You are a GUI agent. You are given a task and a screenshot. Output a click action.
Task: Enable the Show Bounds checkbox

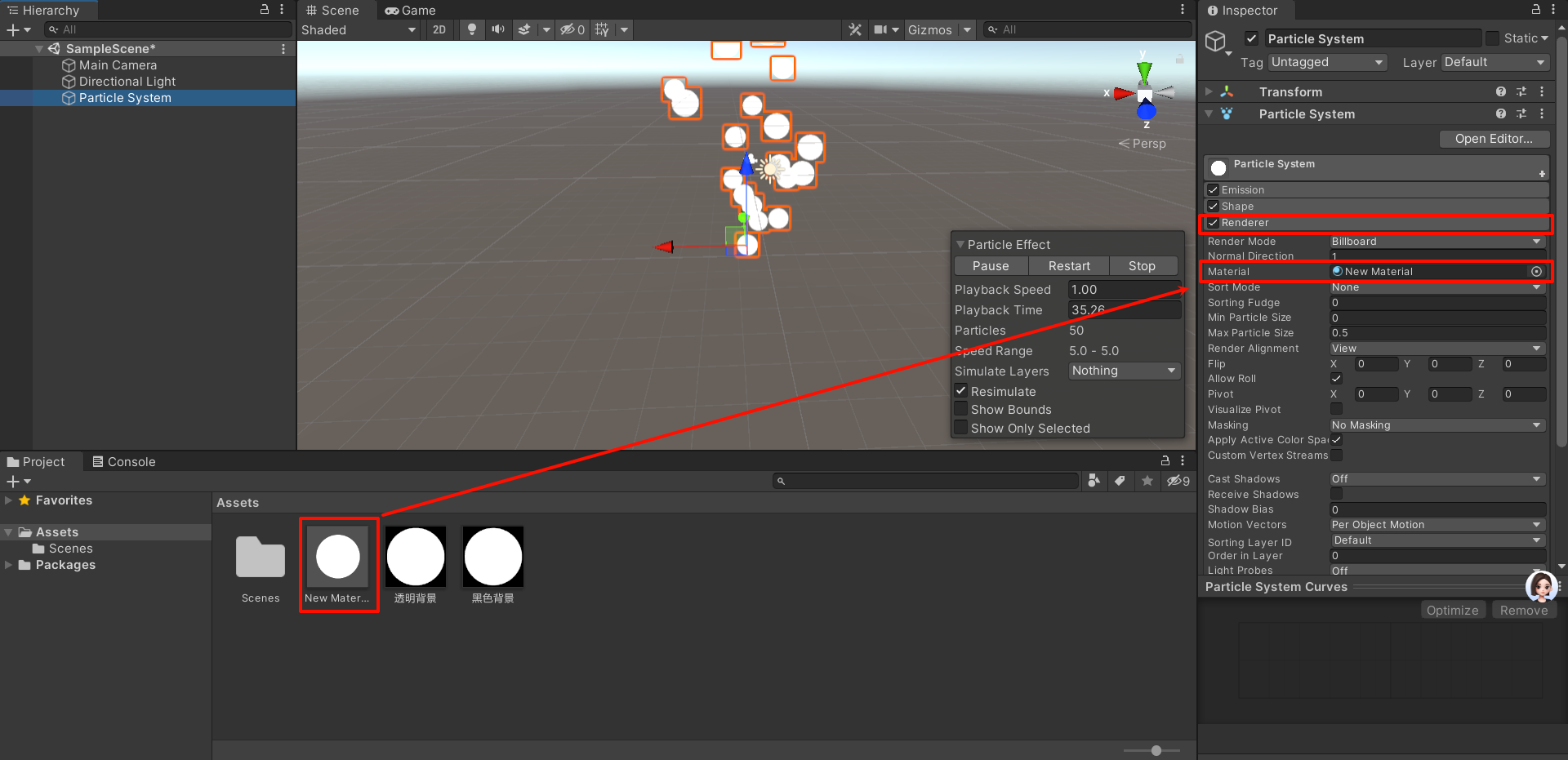click(x=961, y=409)
